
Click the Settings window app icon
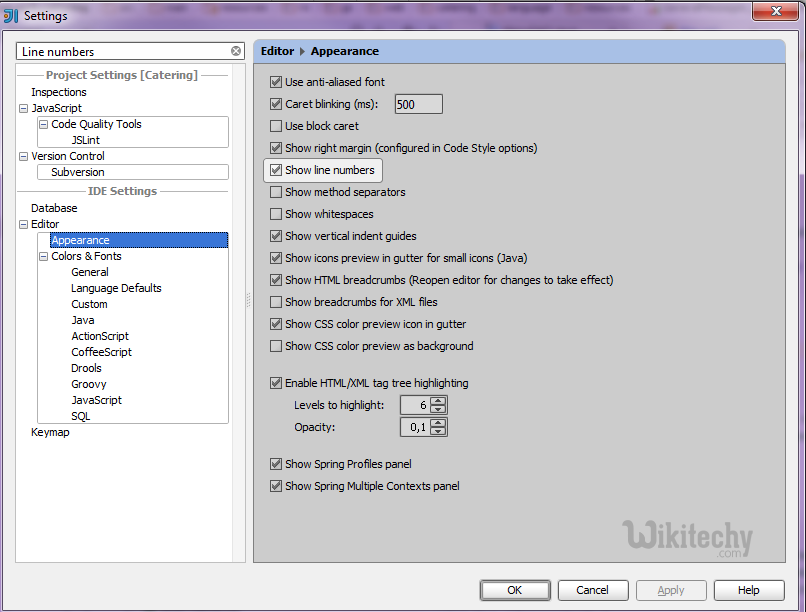point(11,15)
